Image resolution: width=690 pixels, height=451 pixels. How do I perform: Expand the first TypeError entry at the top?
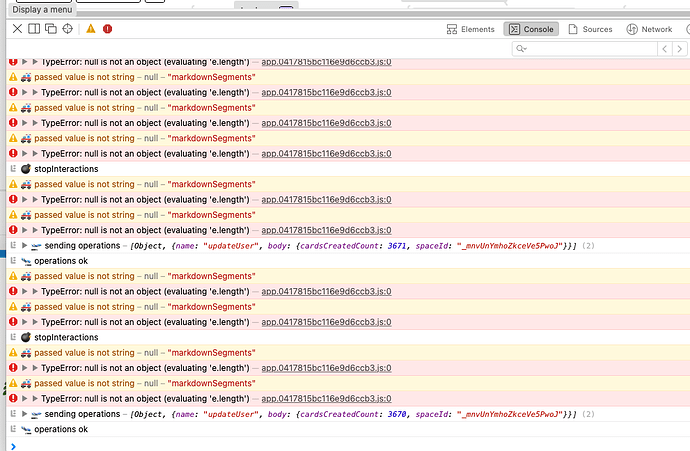pyautogui.click(x=36, y=62)
